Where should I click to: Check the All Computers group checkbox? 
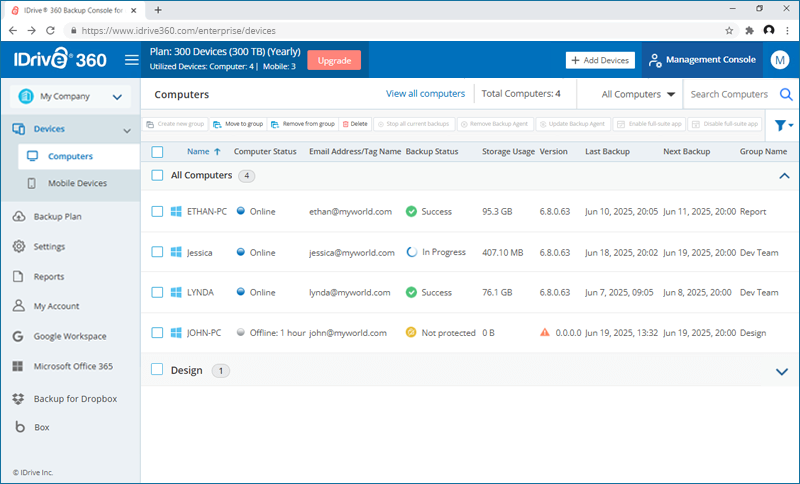coord(157,175)
